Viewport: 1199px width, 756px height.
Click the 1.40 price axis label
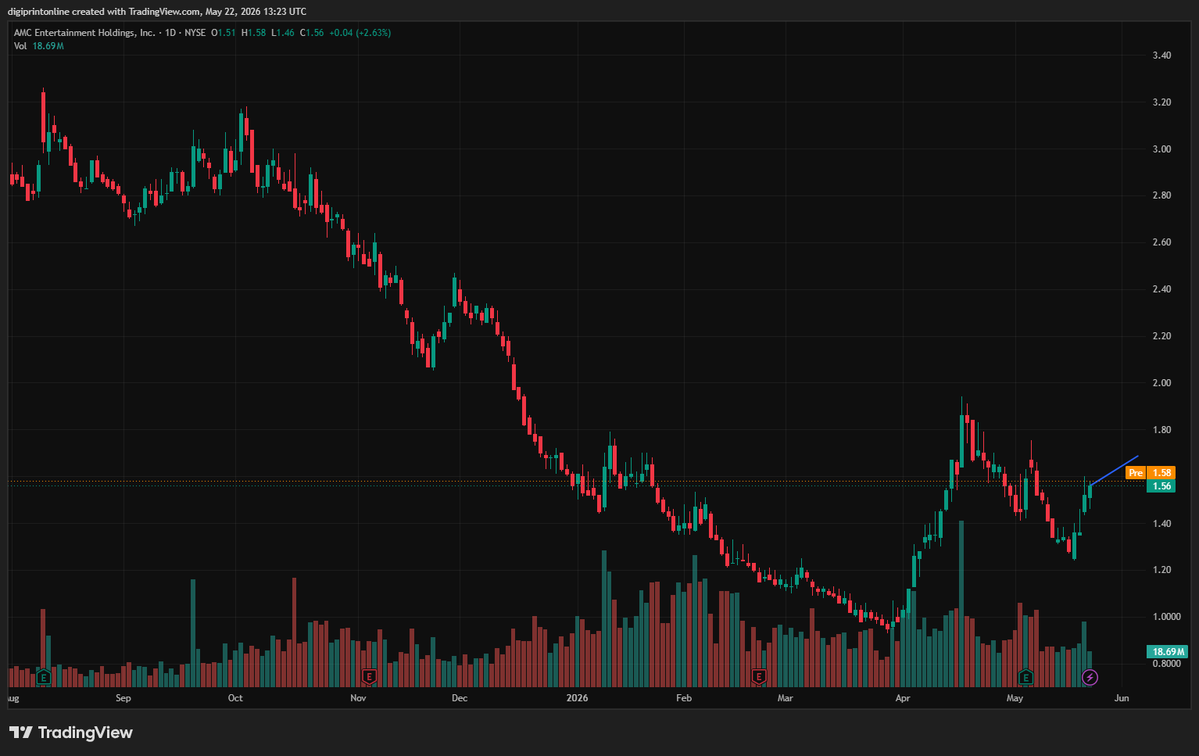click(x=1162, y=524)
